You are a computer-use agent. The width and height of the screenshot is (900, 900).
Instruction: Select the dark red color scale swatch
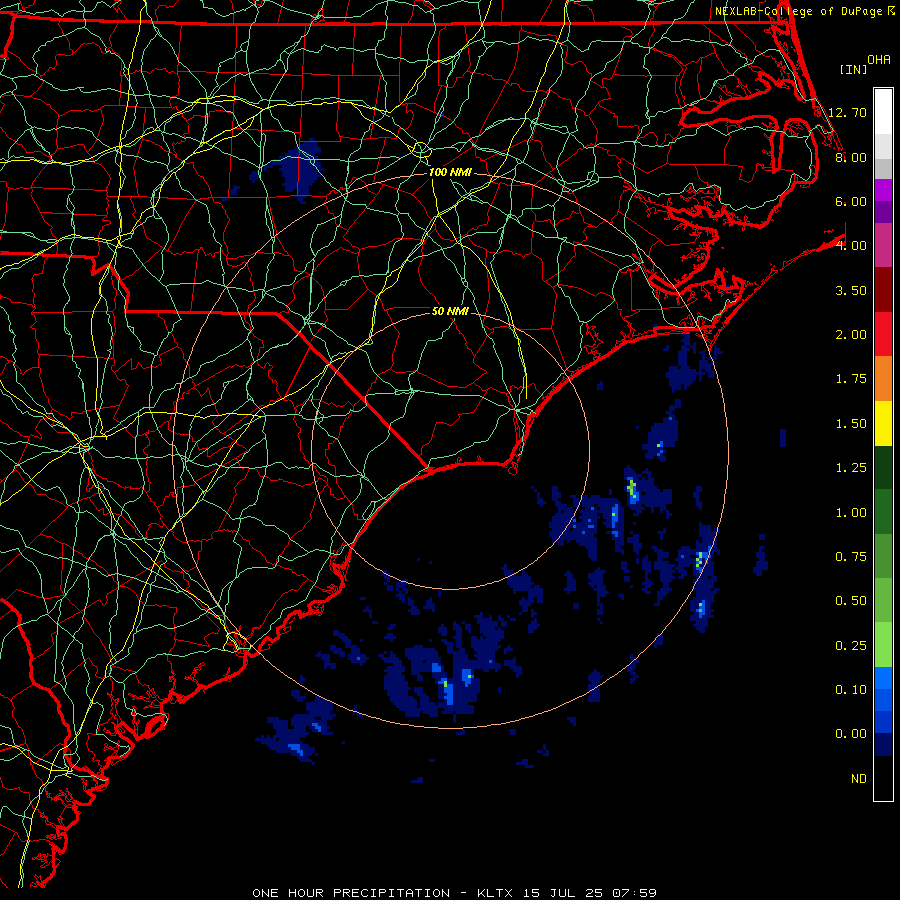point(883,290)
